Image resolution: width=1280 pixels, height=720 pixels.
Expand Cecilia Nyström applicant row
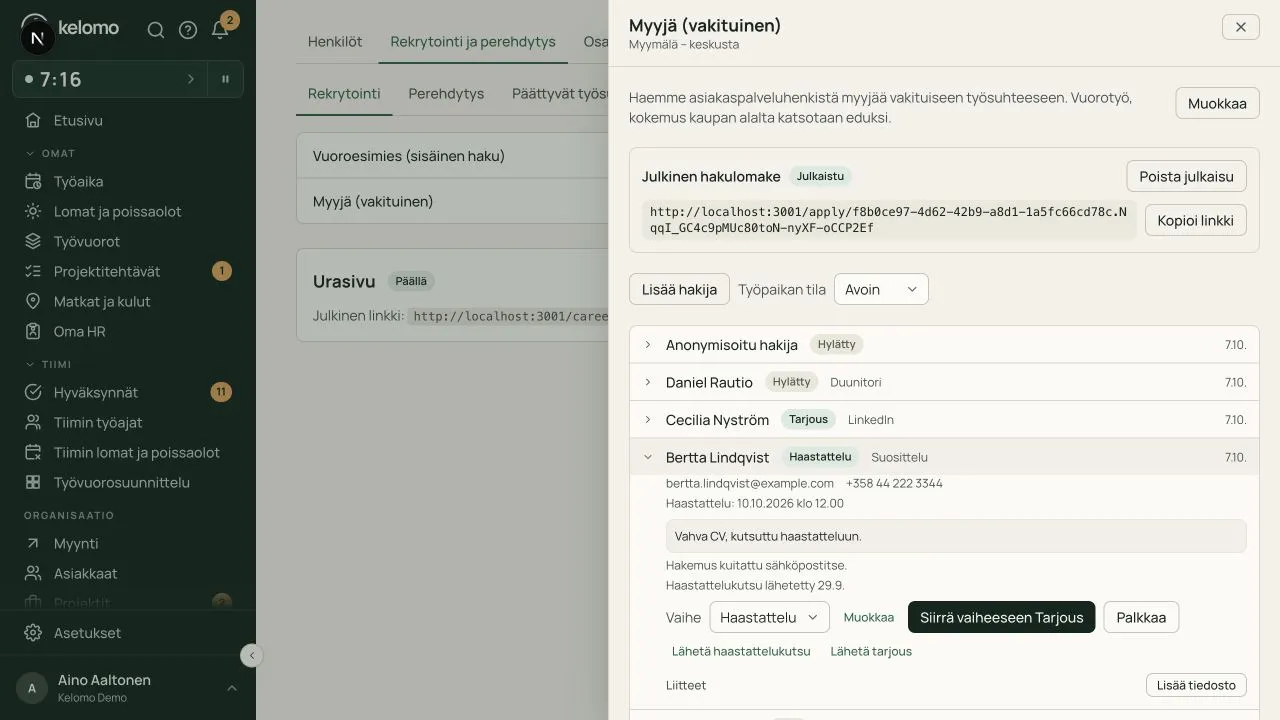click(x=944, y=420)
